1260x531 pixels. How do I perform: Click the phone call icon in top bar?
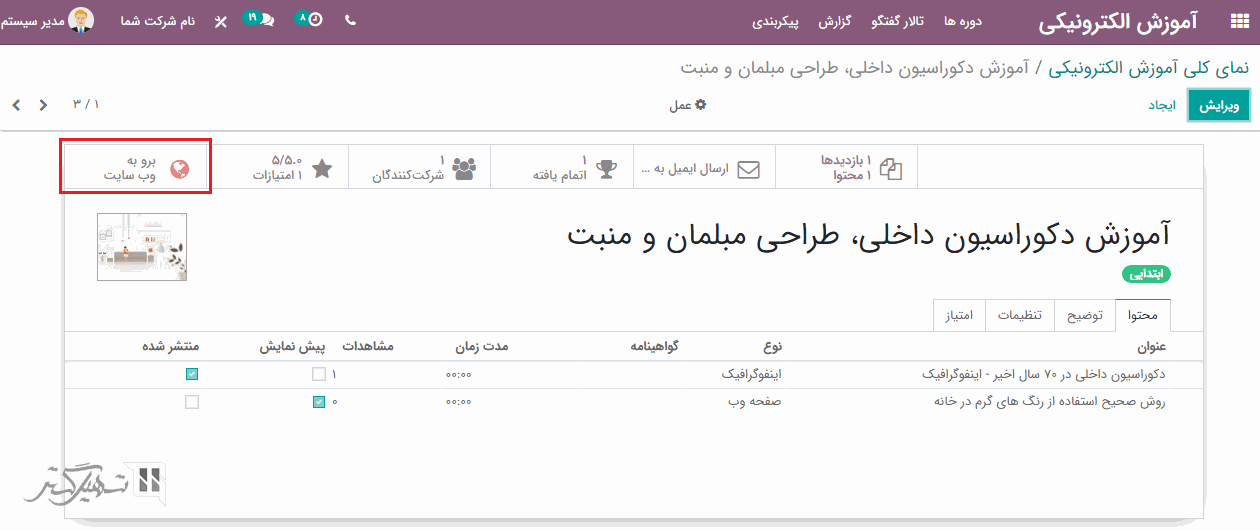pyautogui.click(x=350, y=20)
